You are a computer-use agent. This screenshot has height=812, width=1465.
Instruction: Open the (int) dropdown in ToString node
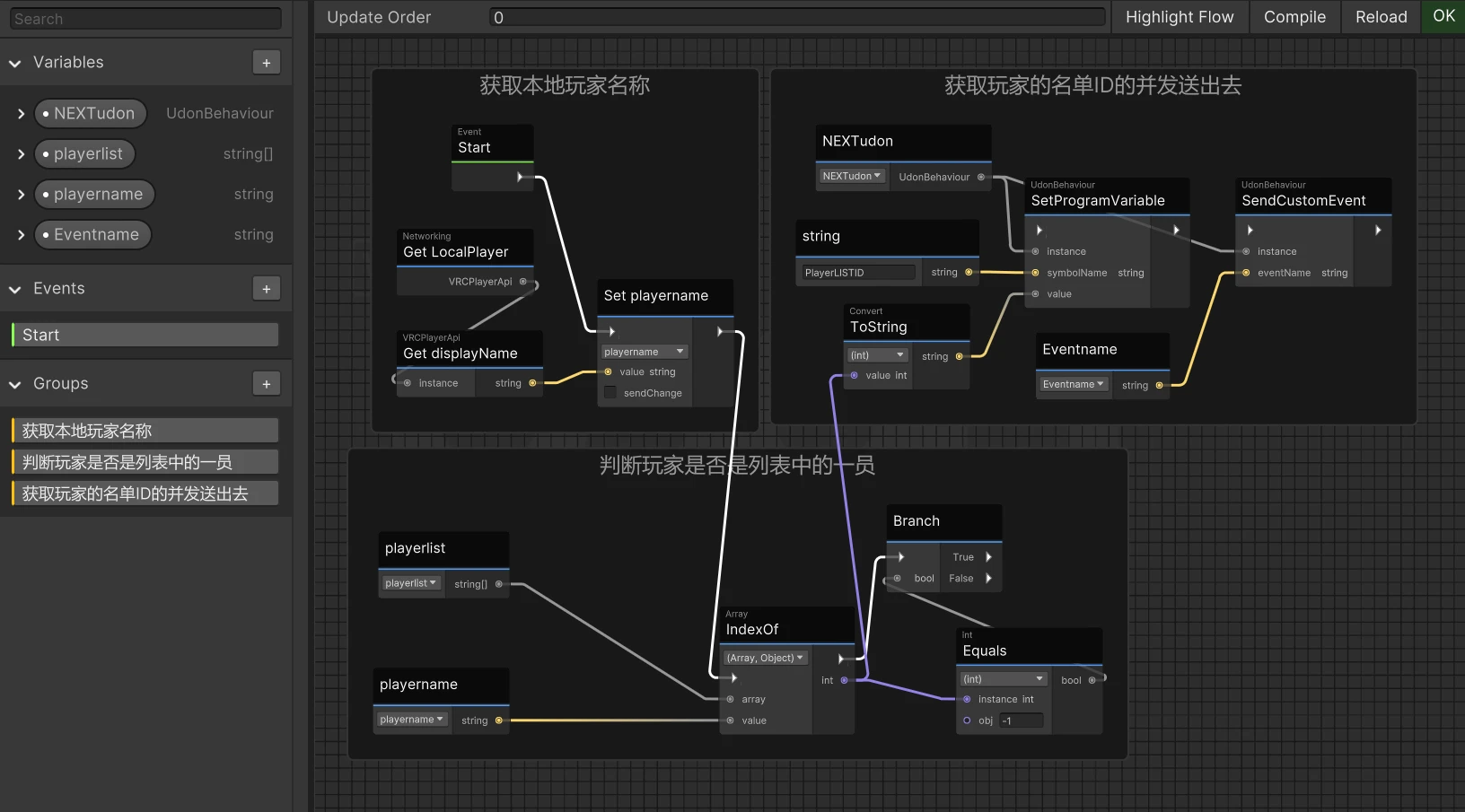pyautogui.click(x=878, y=355)
